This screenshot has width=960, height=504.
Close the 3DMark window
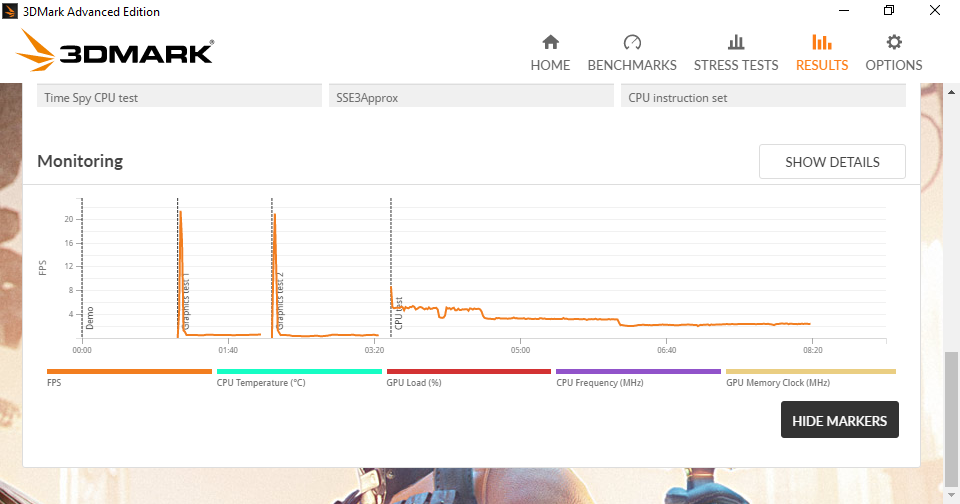click(x=935, y=10)
